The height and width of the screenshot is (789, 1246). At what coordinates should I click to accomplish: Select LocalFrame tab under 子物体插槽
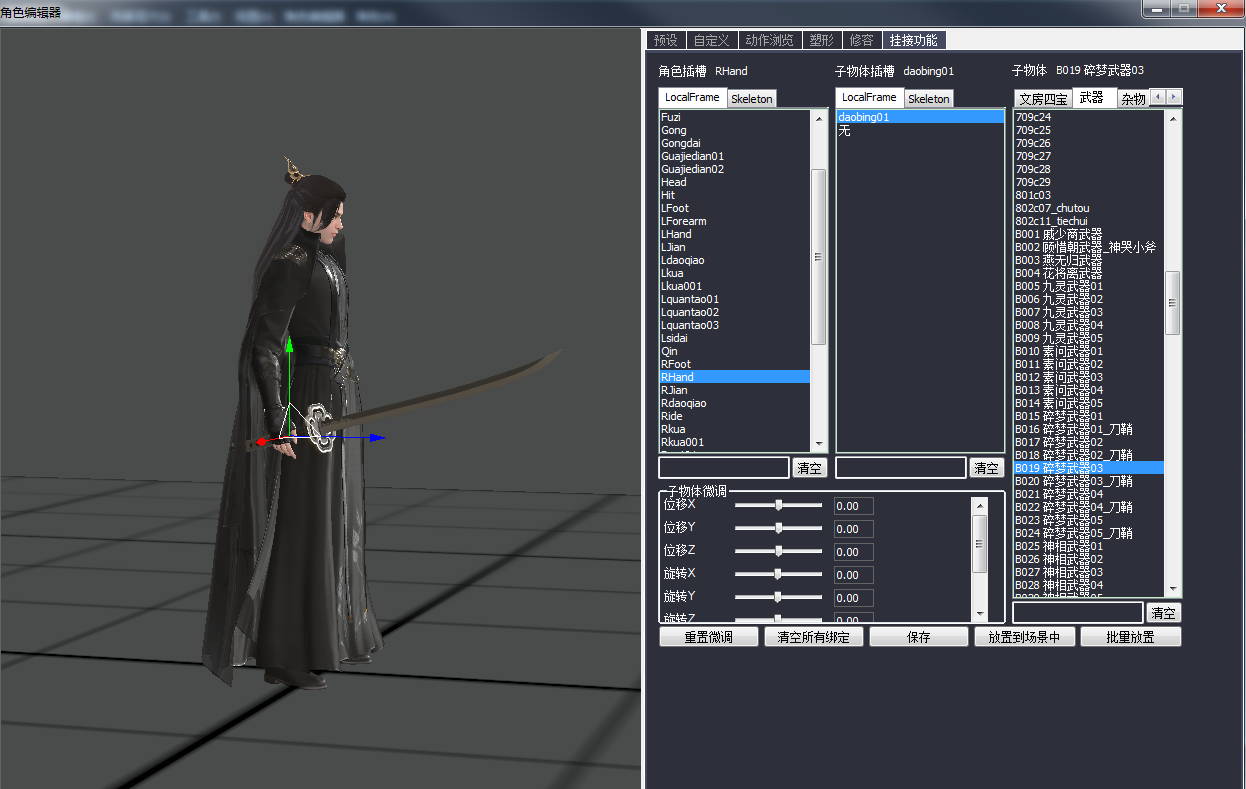point(869,97)
